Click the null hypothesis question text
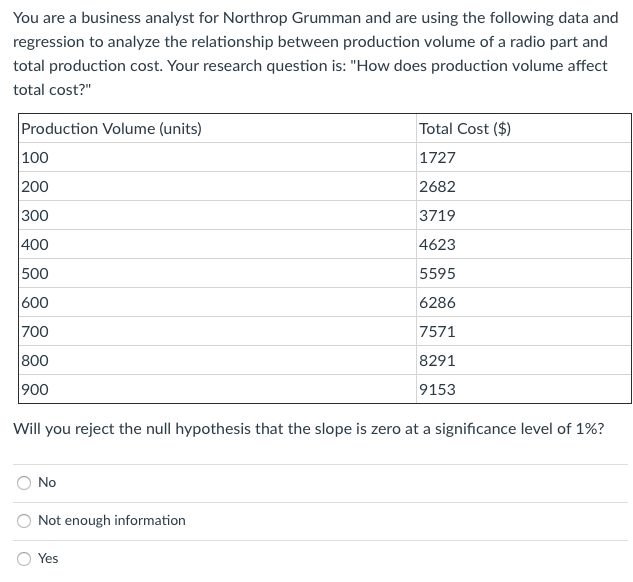633x582 pixels. (x=308, y=429)
